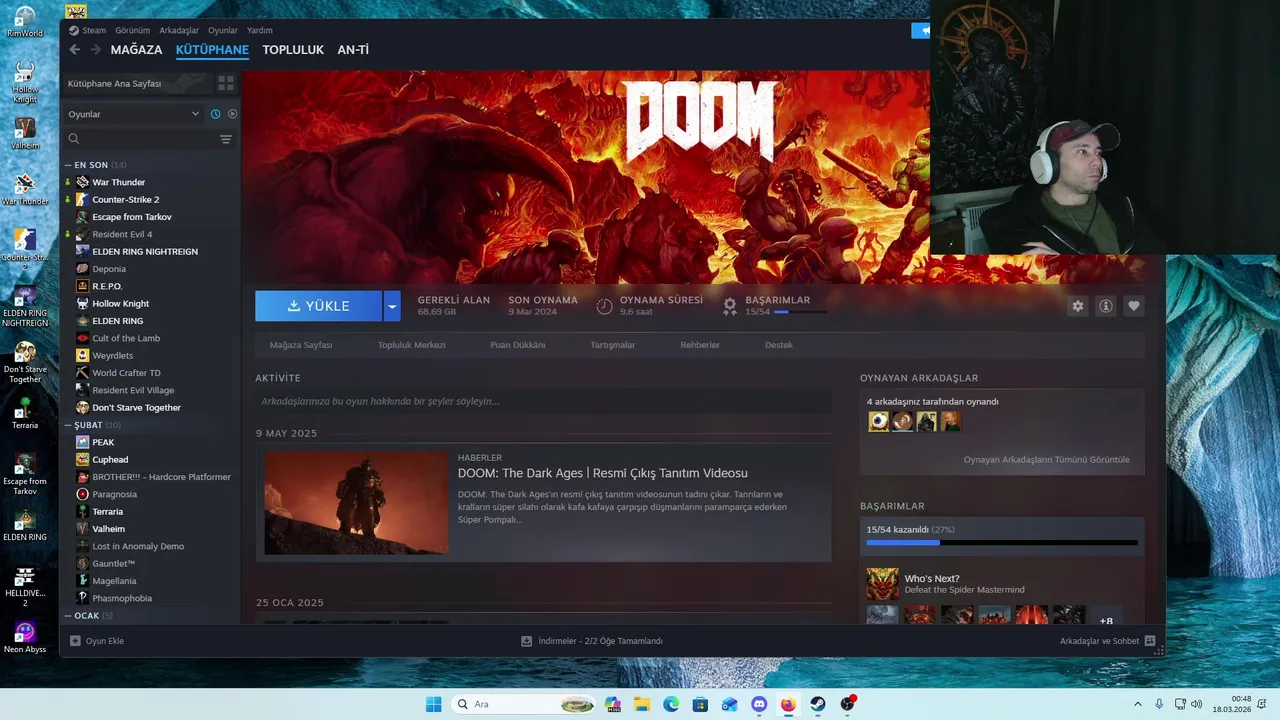Collapse the OCAK section
Viewport: 1280px width, 720px height.
tap(68, 616)
